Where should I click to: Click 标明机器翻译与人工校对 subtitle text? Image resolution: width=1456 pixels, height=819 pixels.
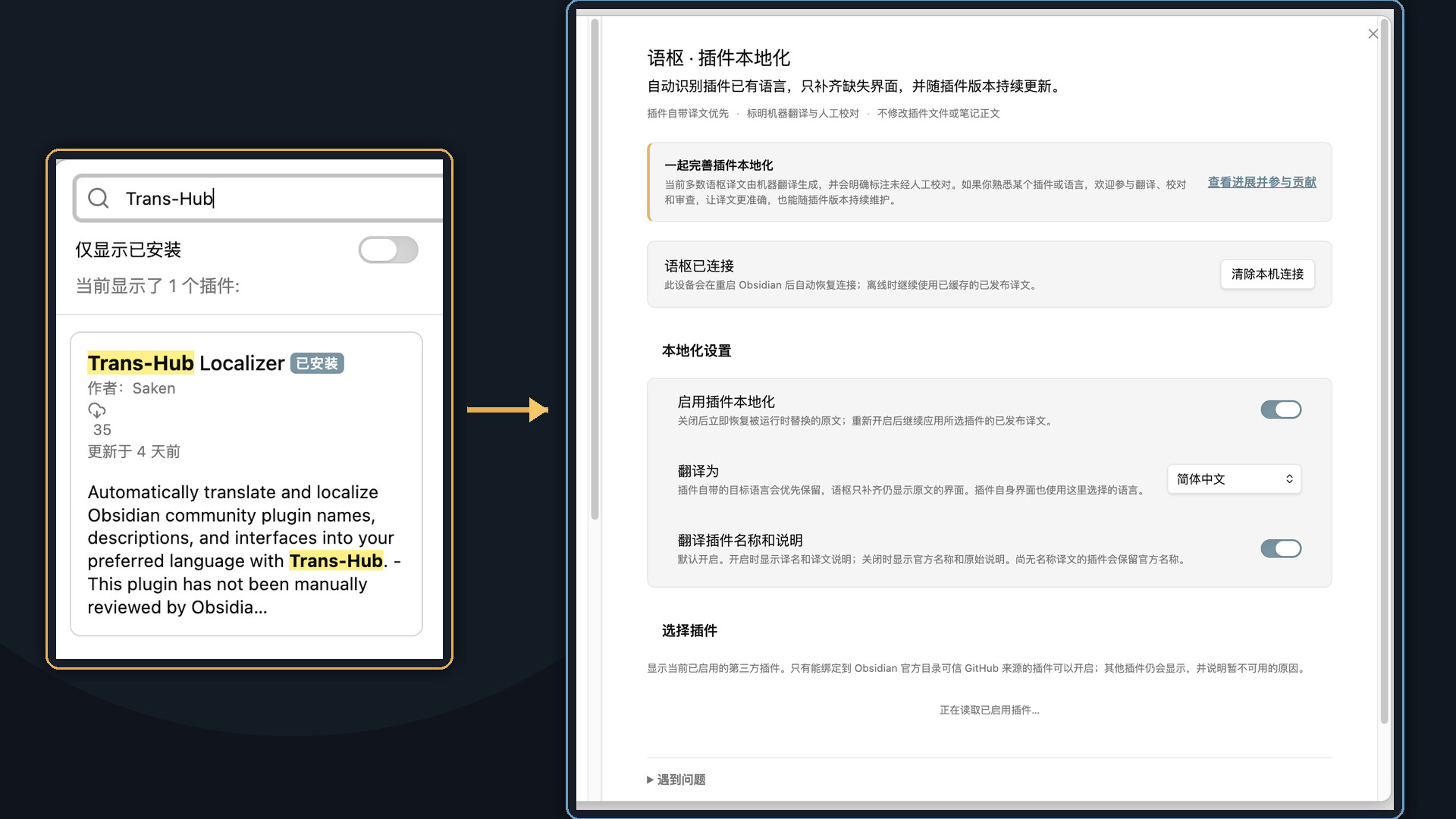802,114
